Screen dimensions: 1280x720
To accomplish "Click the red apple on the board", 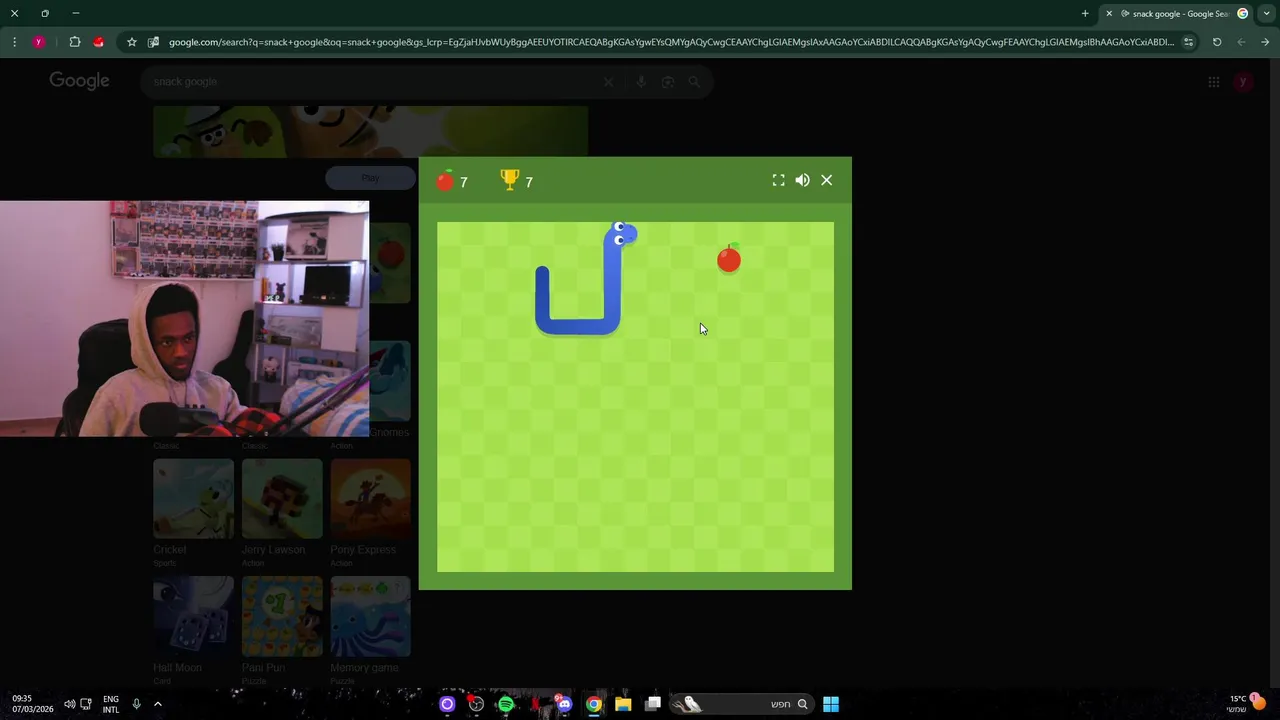I will (729, 259).
